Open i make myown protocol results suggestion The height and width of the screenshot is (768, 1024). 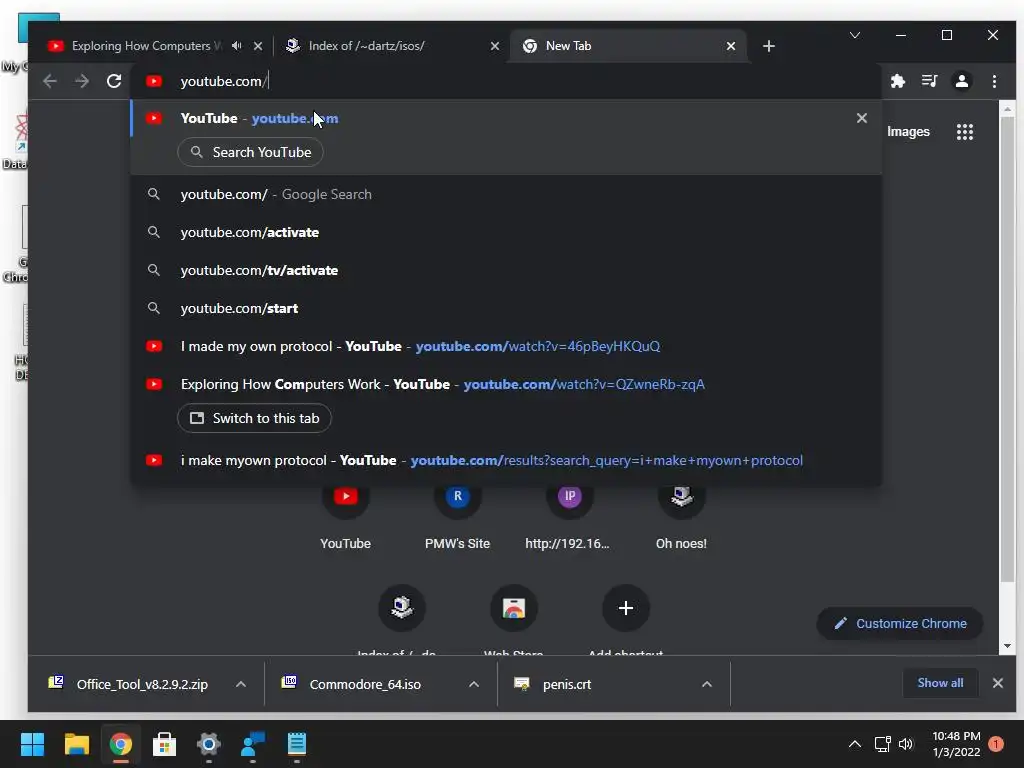point(506,460)
